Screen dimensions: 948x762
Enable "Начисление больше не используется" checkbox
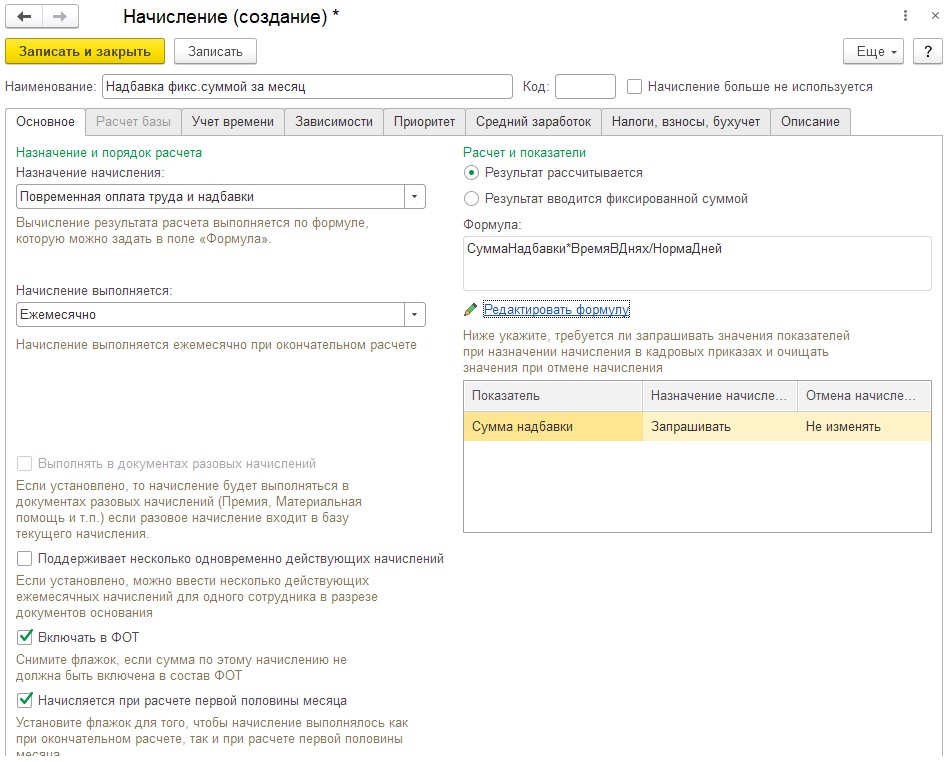[x=634, y=86]
